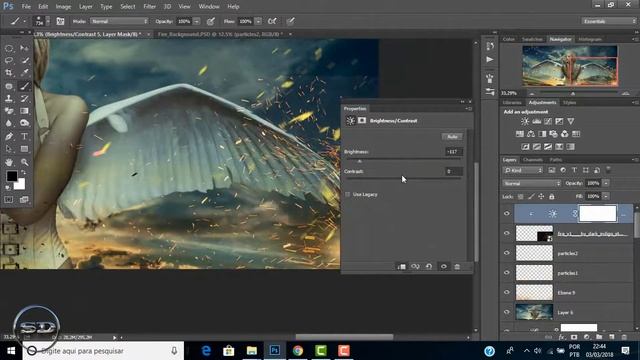This screenshot has height=360, width=640.
Task: Reset adjustment defaults in Properties panel
Action: coord(429,267)
